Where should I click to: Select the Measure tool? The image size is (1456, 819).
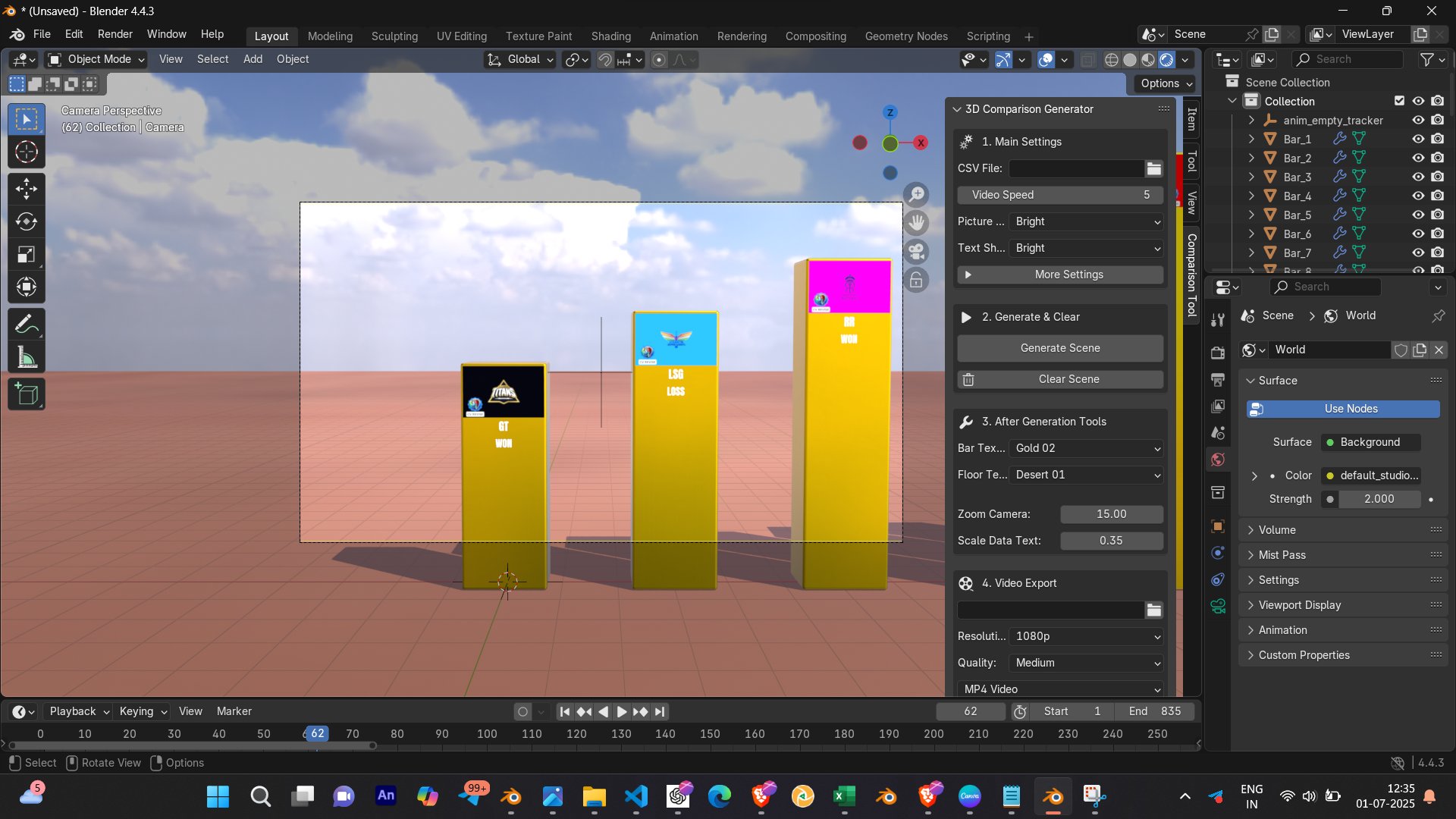27,356
